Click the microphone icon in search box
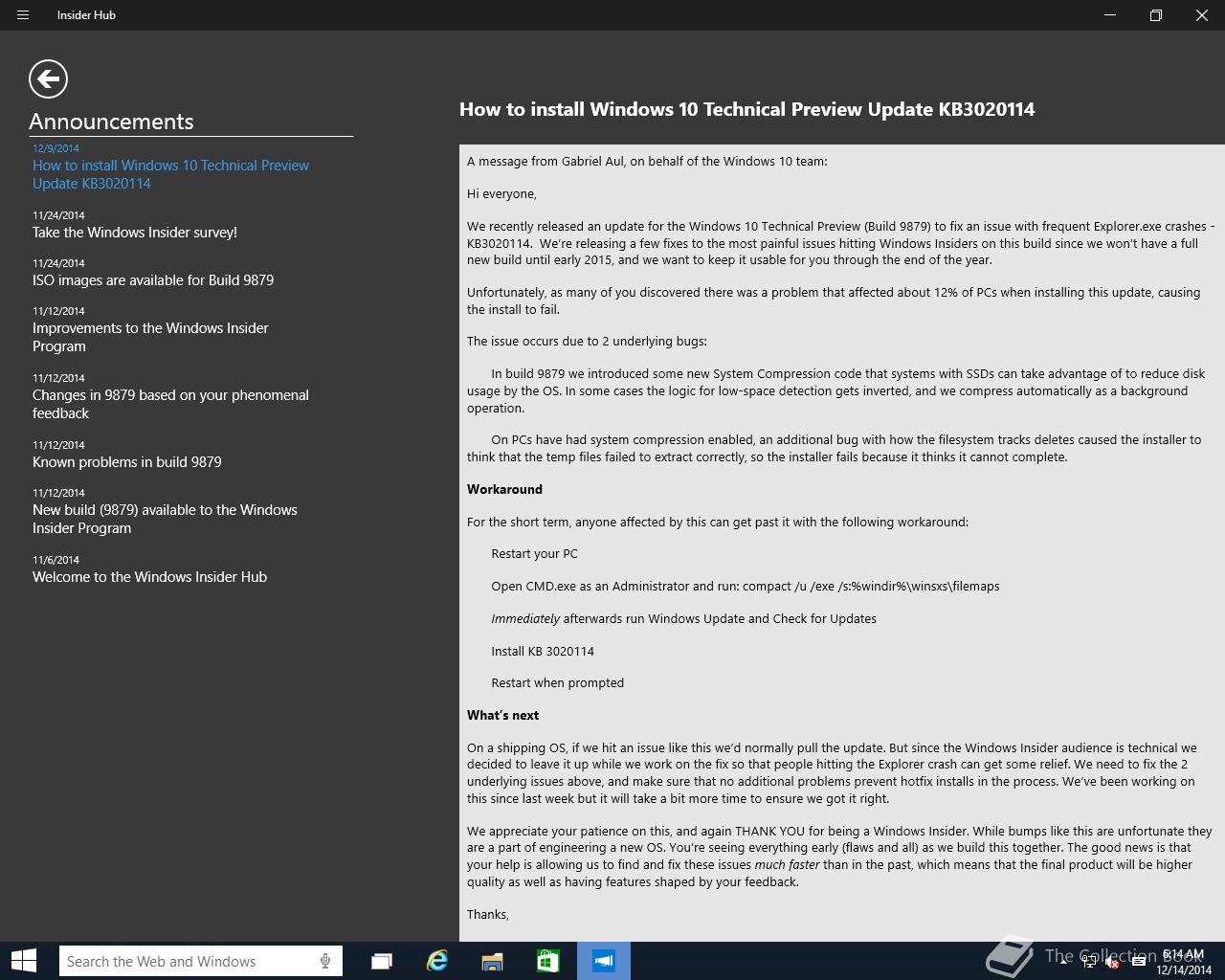Viewport: 1225px width, 980px height. pos(325,961)
